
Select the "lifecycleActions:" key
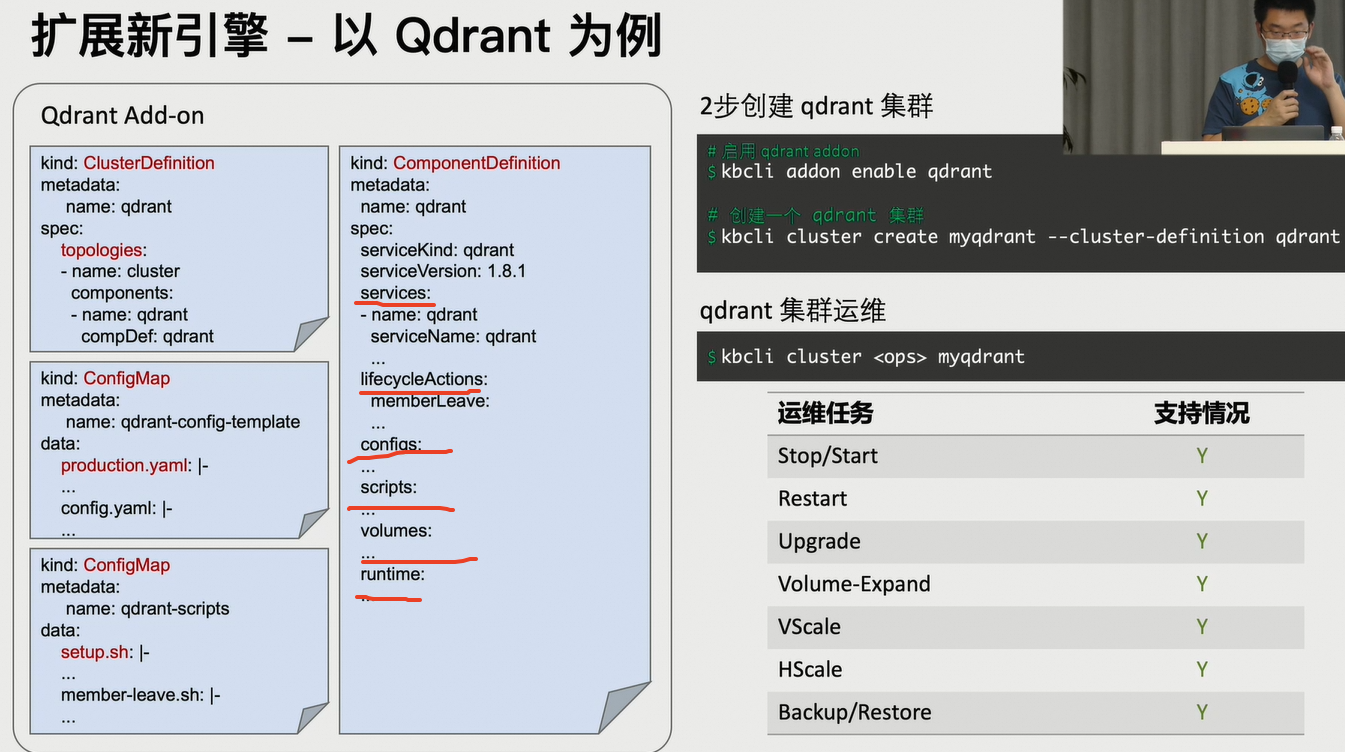coord(424,379)
